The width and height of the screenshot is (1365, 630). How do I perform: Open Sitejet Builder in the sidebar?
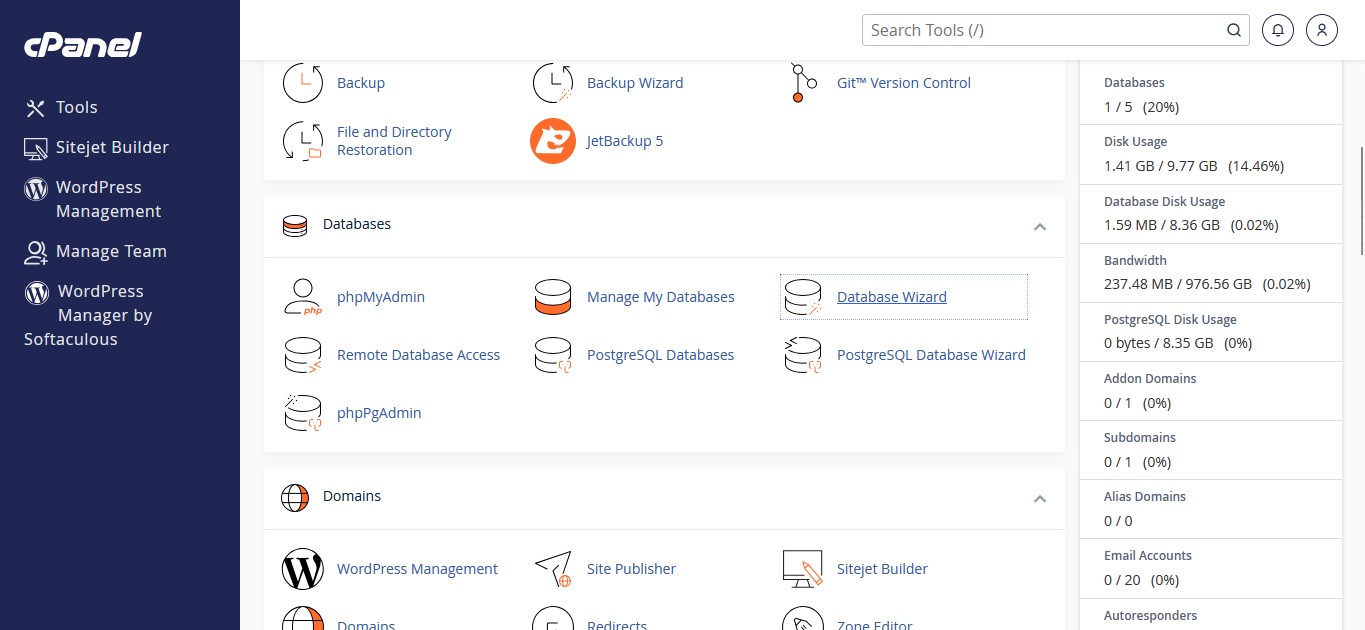[97, 147]
